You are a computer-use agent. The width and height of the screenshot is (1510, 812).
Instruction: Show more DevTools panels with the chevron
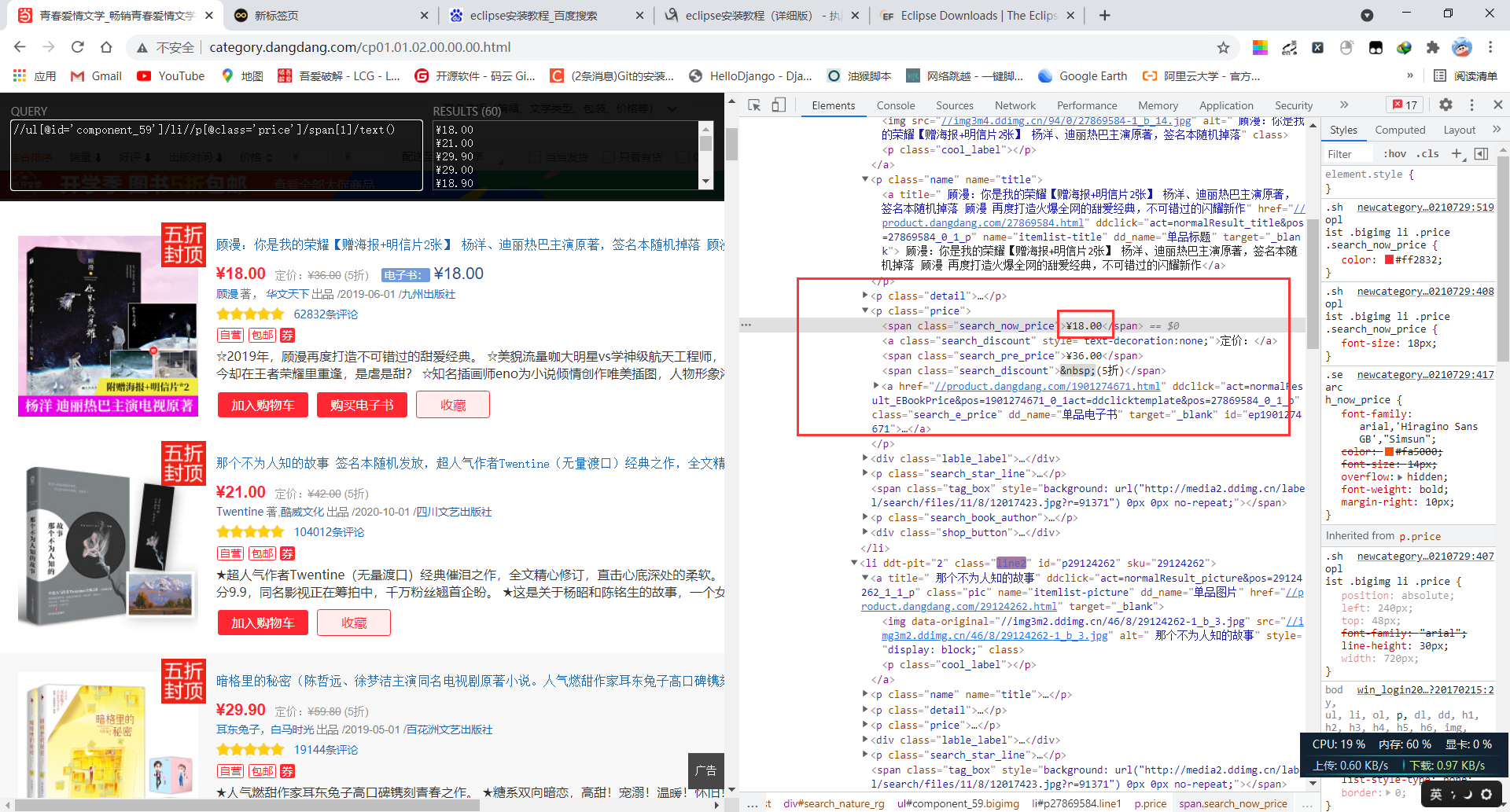tap(1344, 105)
